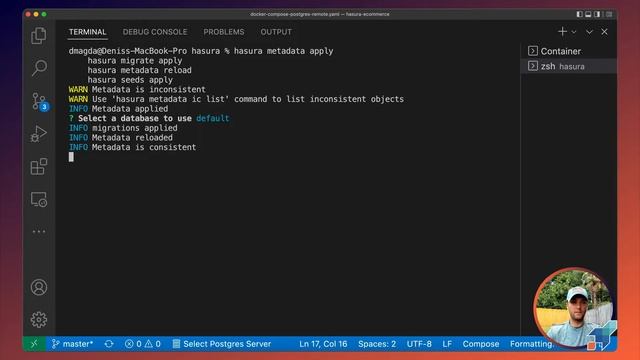The image size is (640, 360).
Task: Select the Container terminal
Action: [569, 51]
